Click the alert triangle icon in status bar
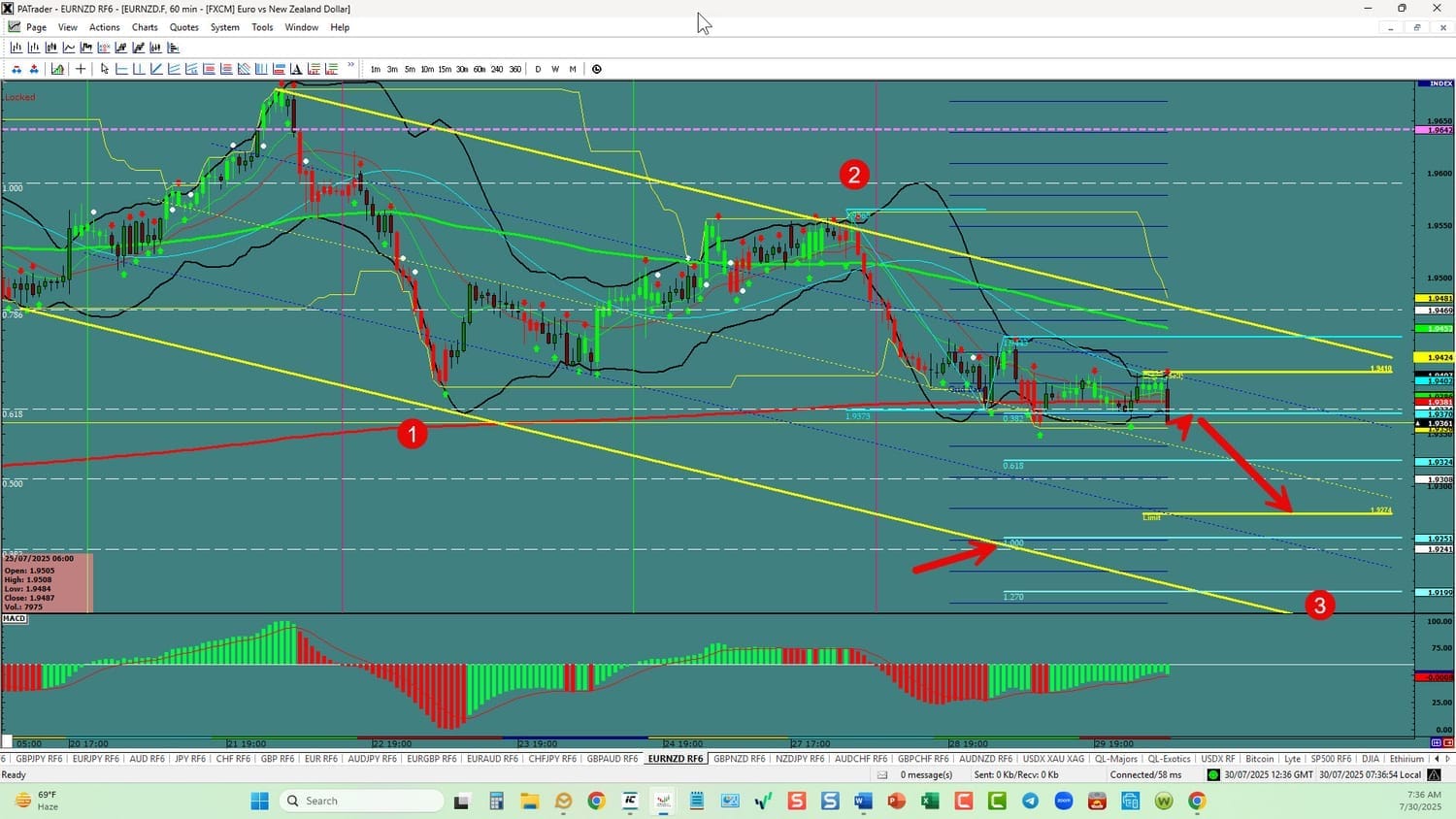The image size is (1456, 819). [1435, 774]
